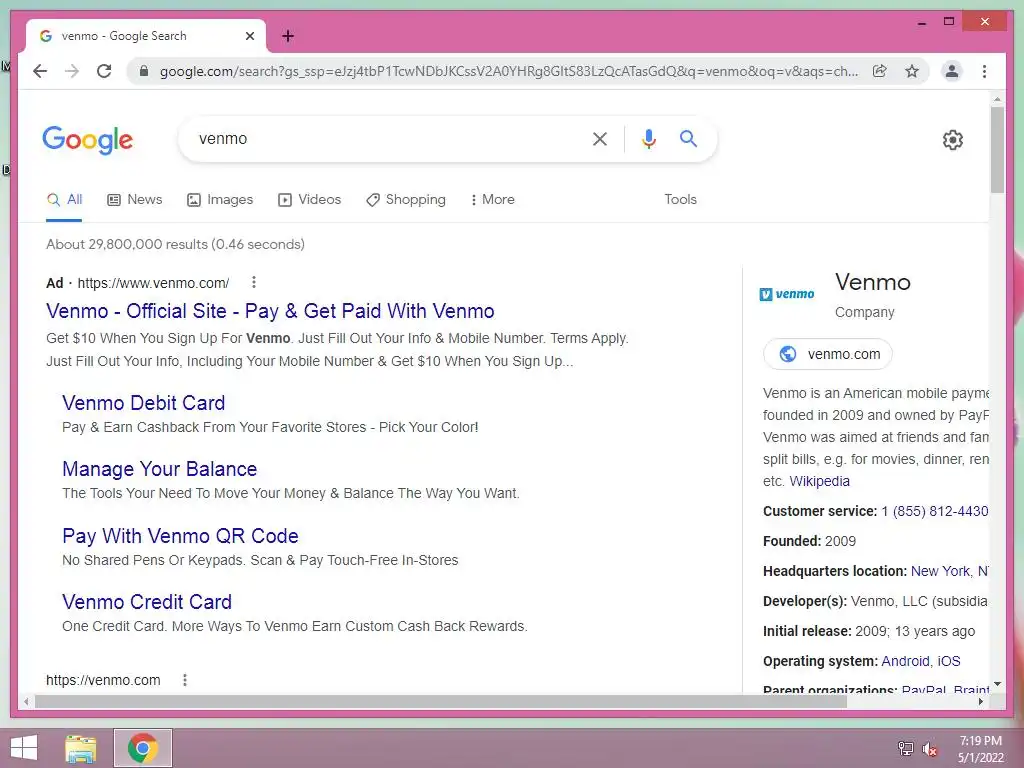
Task: Select the All results tab
Action: pyautogui.click(x=64, y=200)
